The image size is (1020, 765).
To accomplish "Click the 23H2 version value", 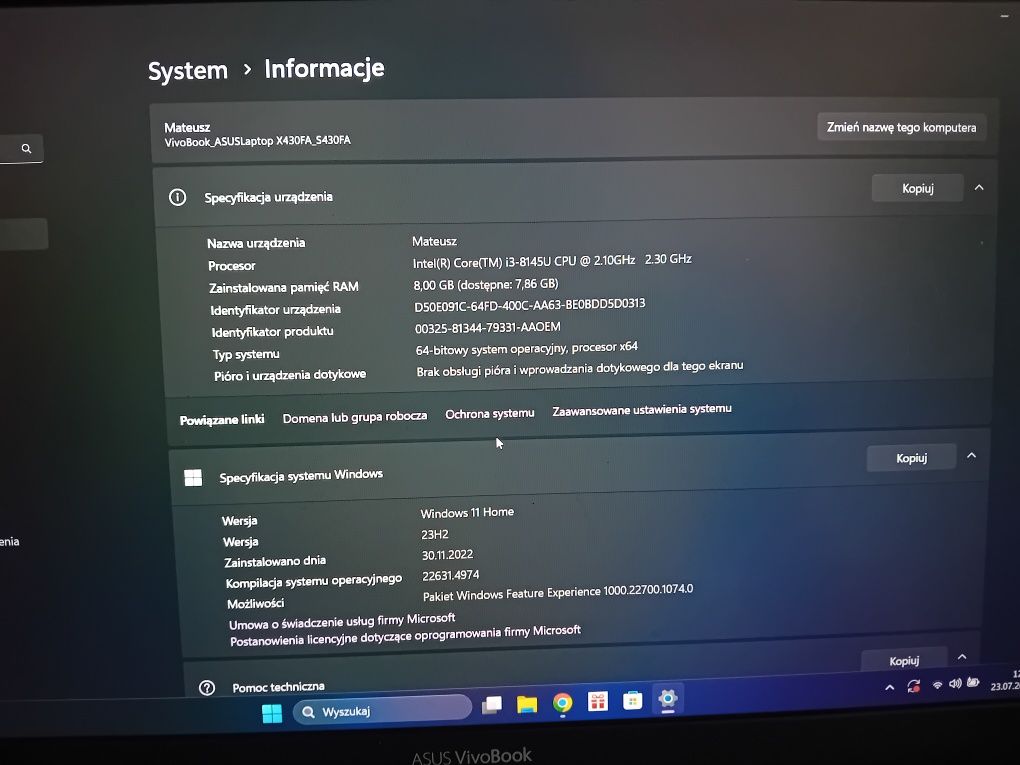I will click(x=435, y=535).
